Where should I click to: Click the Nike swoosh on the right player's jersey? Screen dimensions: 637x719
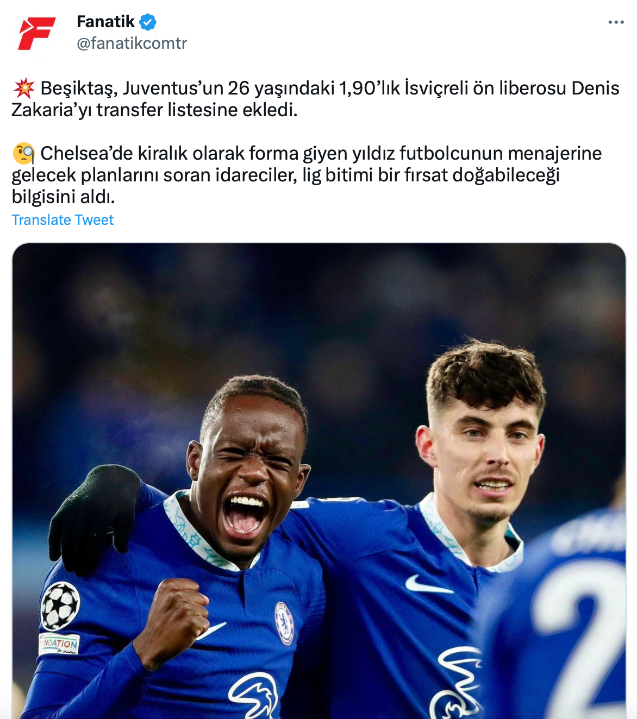[428, 585]
